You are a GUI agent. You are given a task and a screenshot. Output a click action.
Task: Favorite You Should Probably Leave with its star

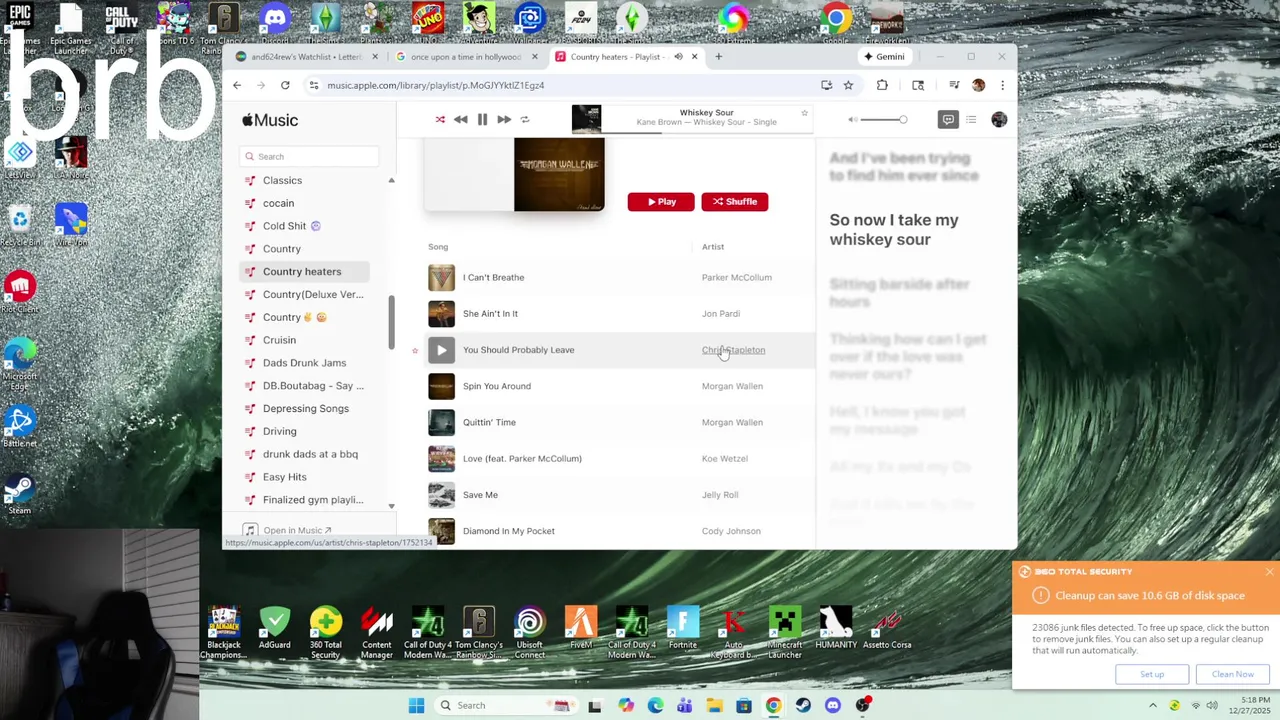[x=415, y=350]
